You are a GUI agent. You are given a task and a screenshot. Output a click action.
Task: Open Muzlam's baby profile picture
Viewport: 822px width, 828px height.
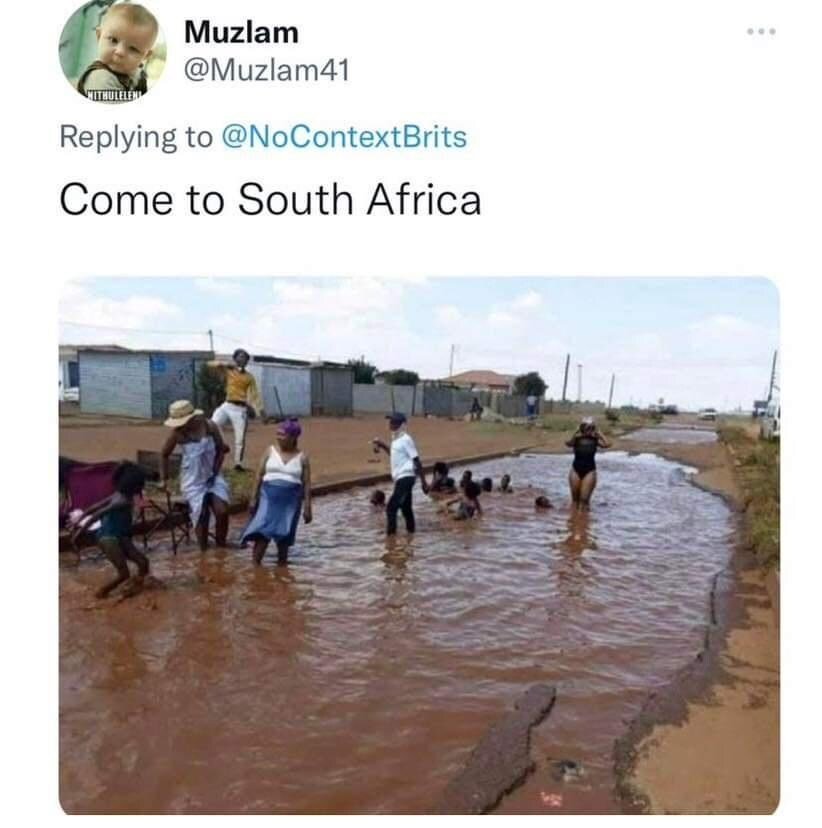pyautogui.click(x=112, y=49)
